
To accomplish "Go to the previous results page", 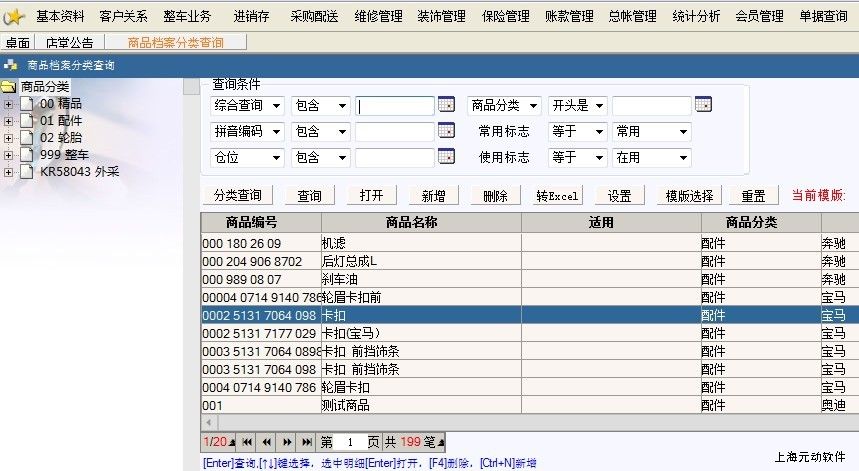I will pyautogui.click(x=266, y=441).
